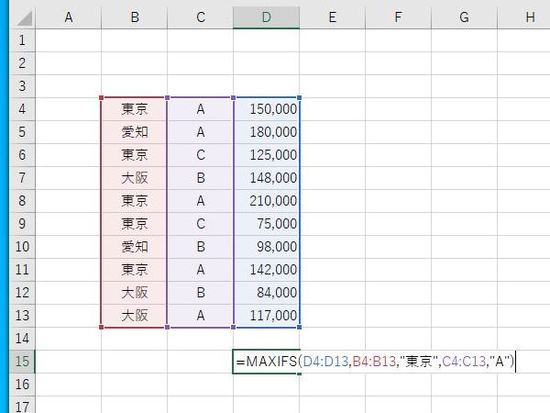Image resolution: width=550 pixels, height=413 pixels.
Task: Select row 4 header
Action: pyautogui.click(x=22, y=109)
